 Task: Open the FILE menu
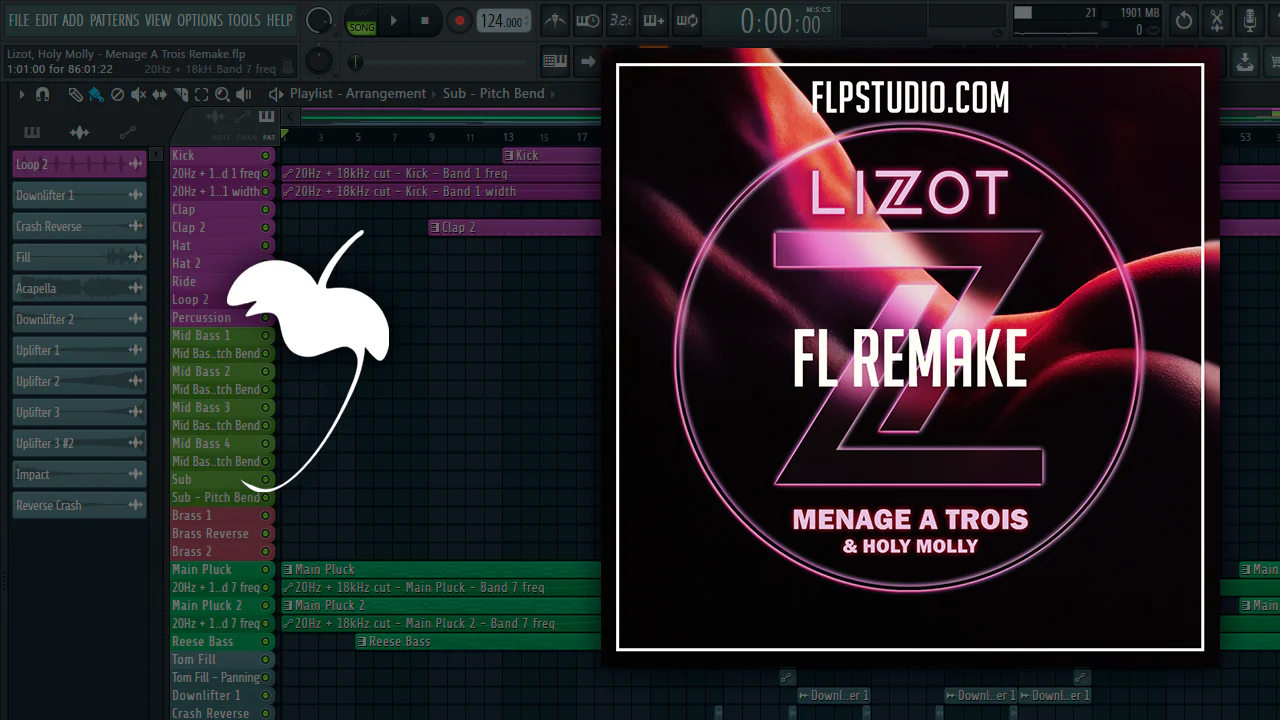coord(19,20)
